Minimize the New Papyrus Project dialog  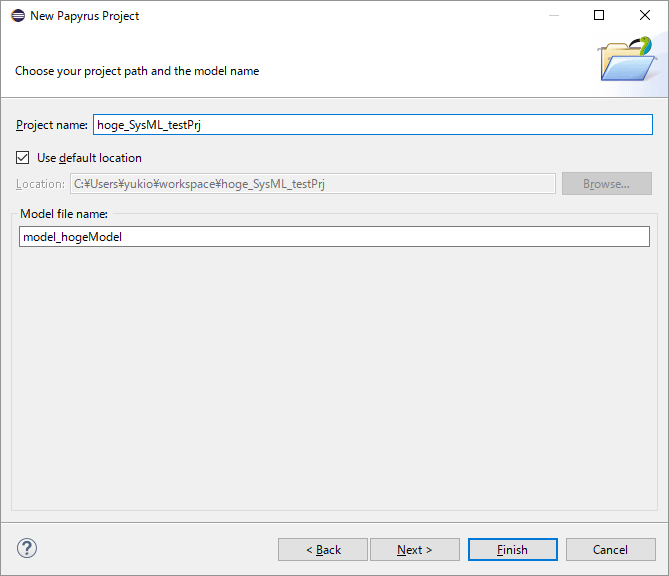tap(553, 16)
